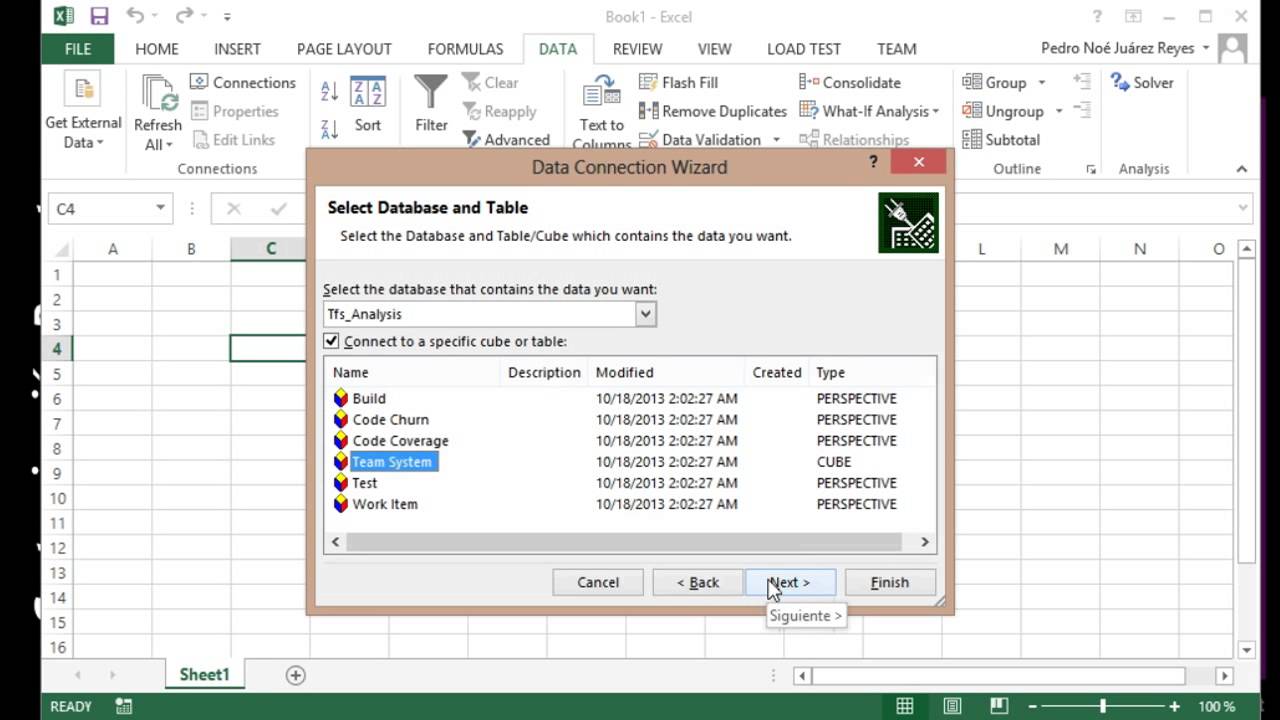Open the What-If Analysis dropdown
This screenshot has width=1280, height=720.
pos(869,111)
